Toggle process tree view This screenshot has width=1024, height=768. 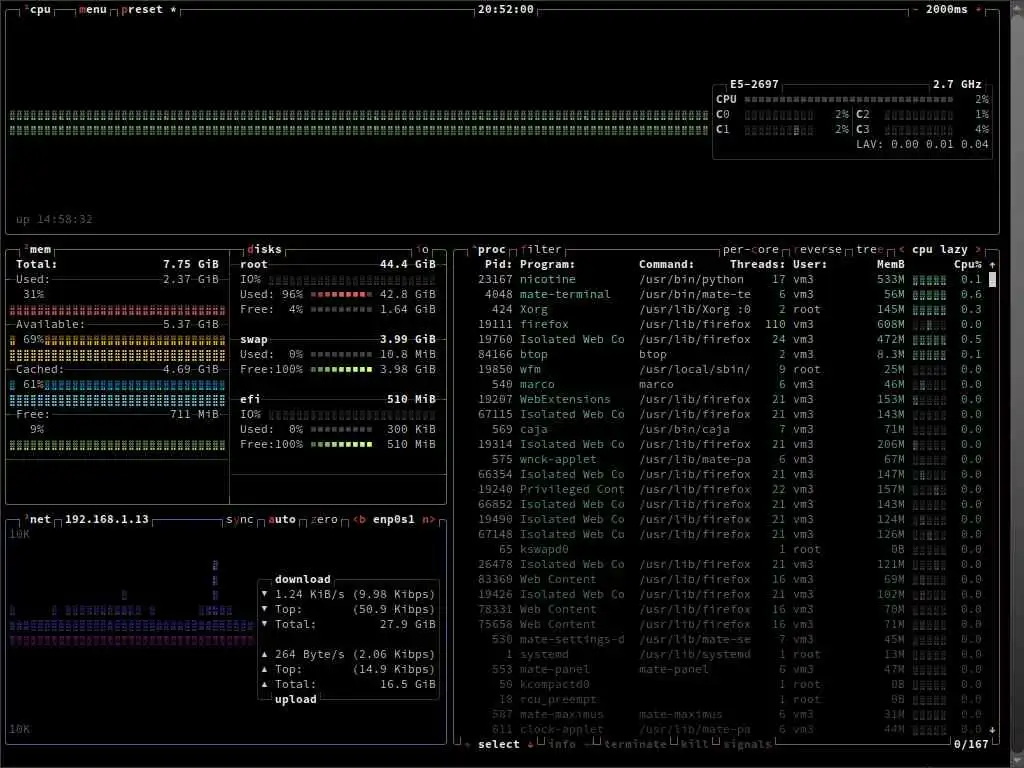(869, 249)
